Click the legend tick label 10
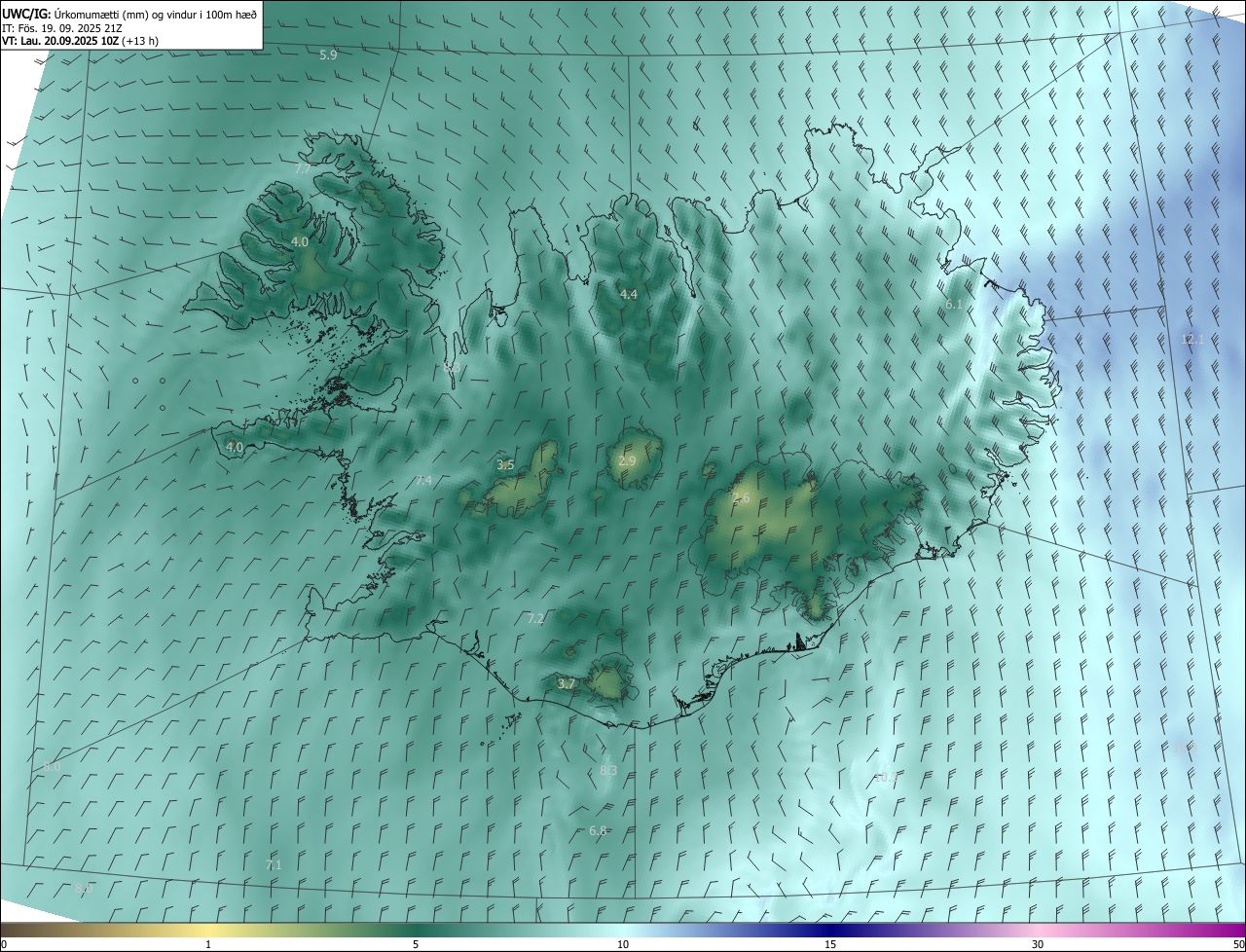This screenshot has height=952, width=1246. [623, 945]
